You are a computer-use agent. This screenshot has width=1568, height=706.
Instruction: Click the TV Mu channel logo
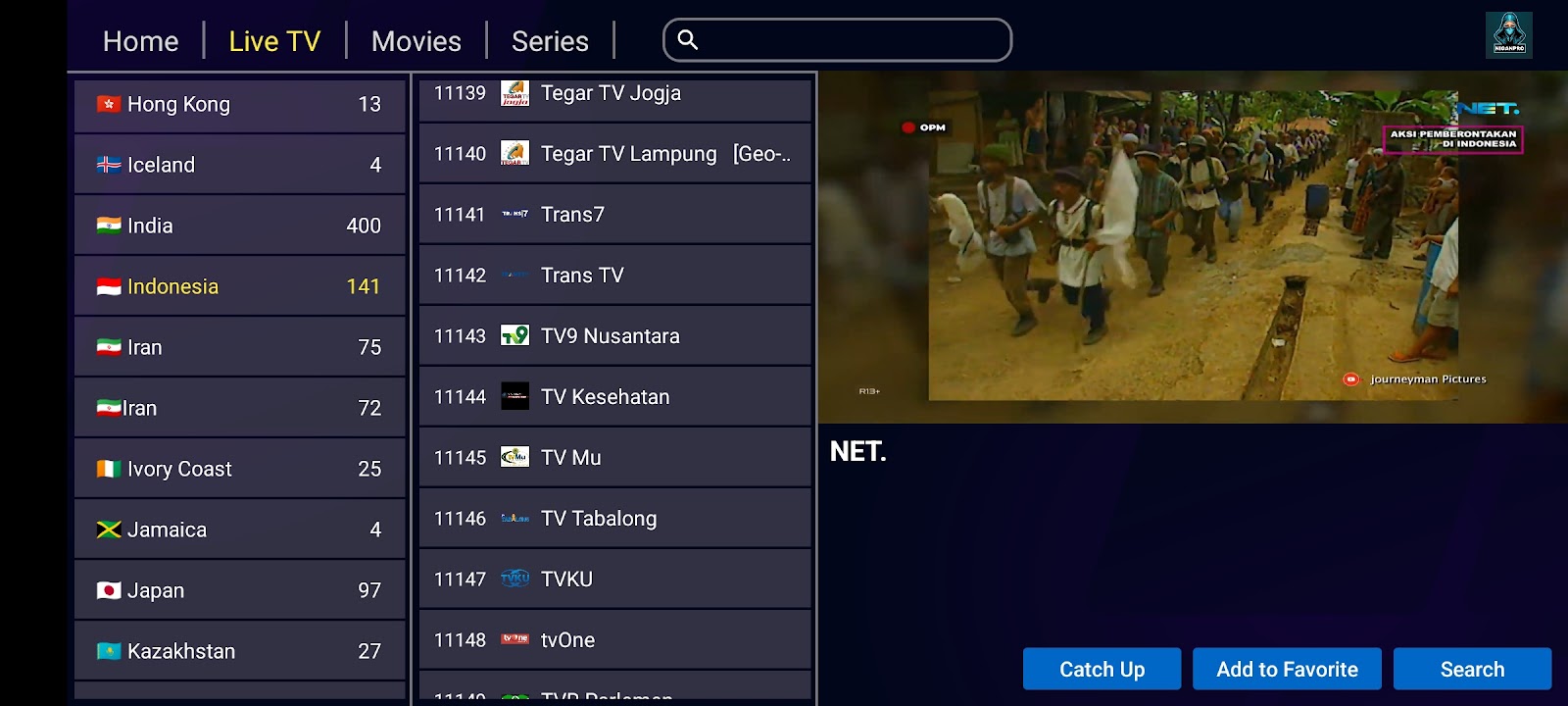click(514, 457)
